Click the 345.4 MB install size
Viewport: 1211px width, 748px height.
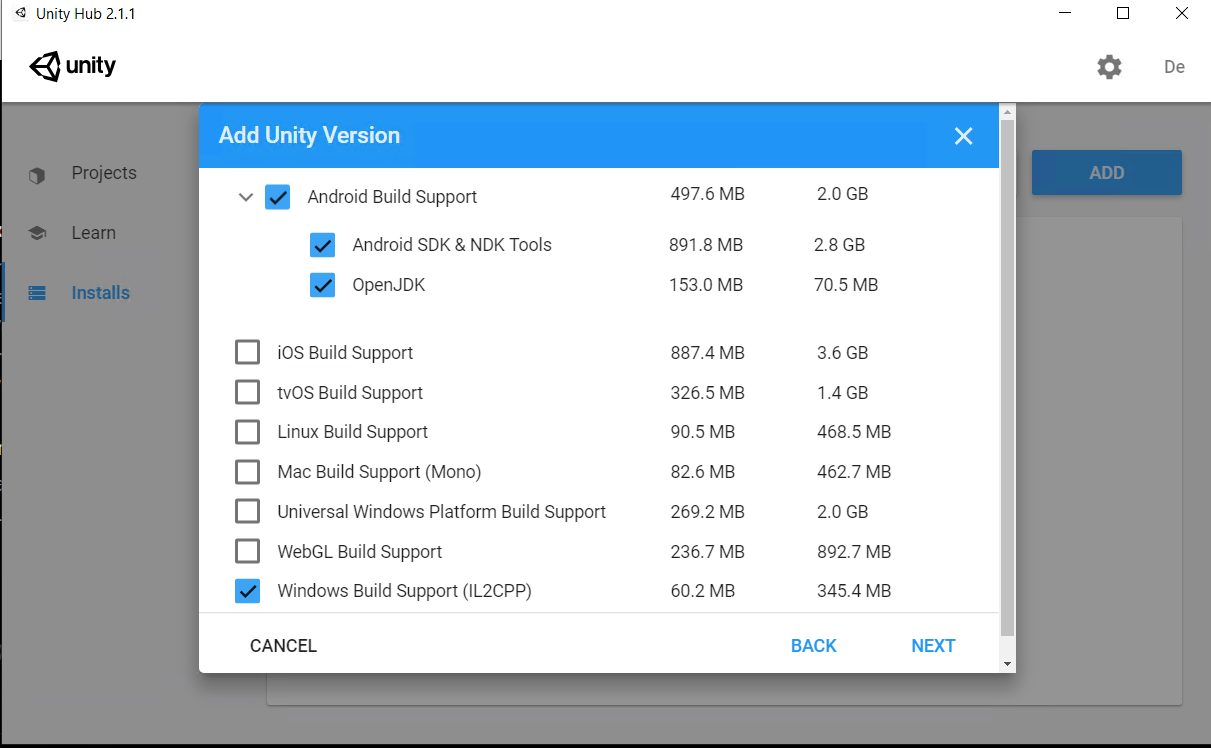pos(854,591)
